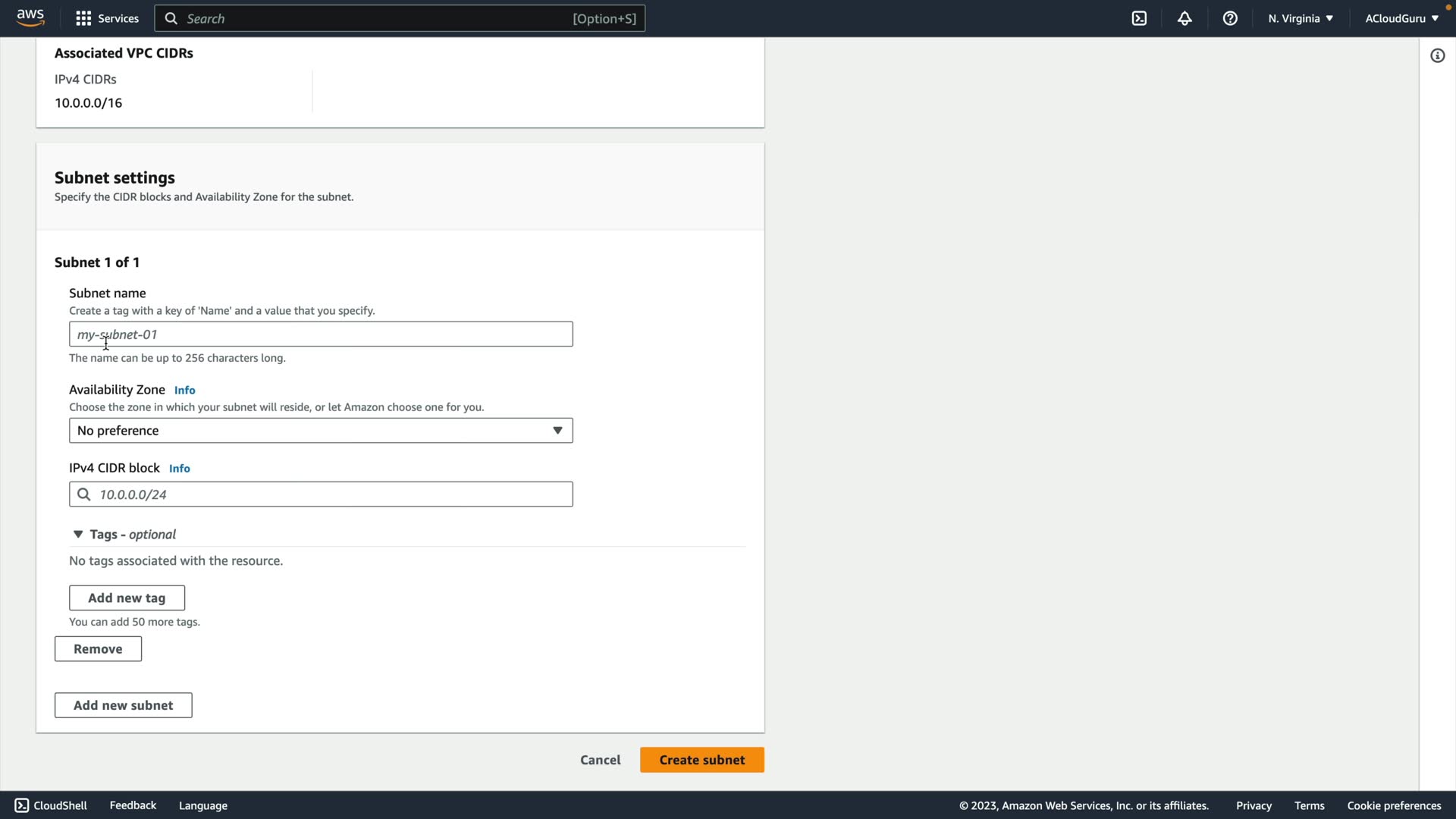Open the N. Virginia region dropdown

(x=1300, y=18)
